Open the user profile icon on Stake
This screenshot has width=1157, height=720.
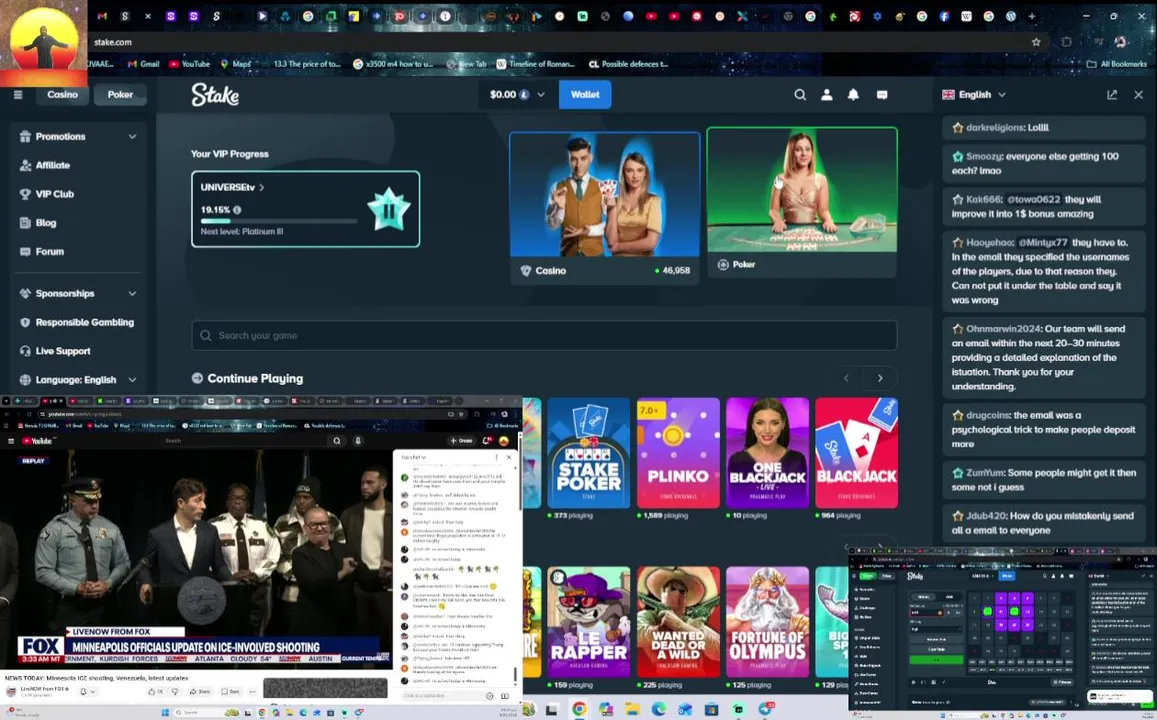coord(827,94)
